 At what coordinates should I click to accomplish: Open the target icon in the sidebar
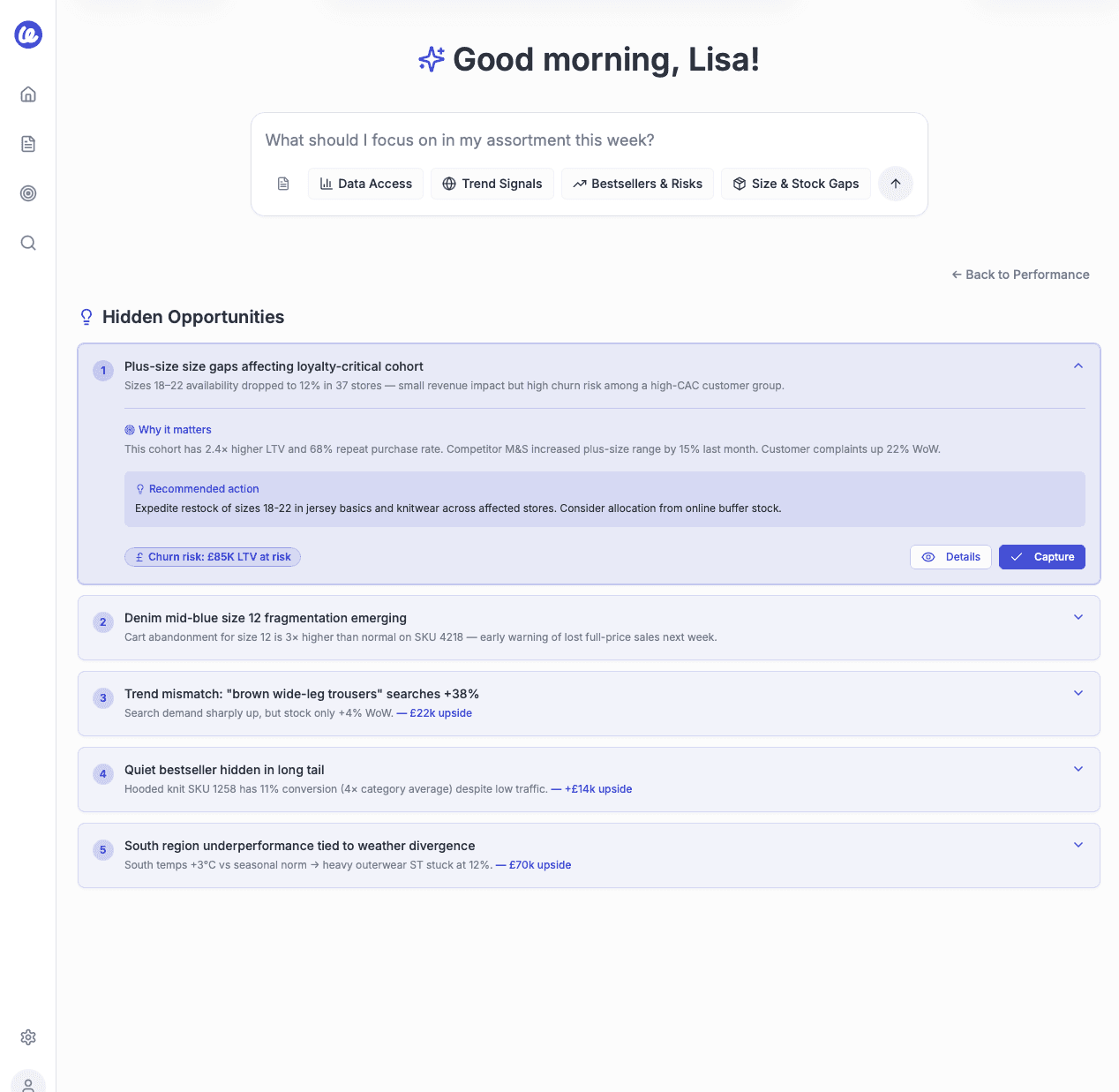point(28,193)
